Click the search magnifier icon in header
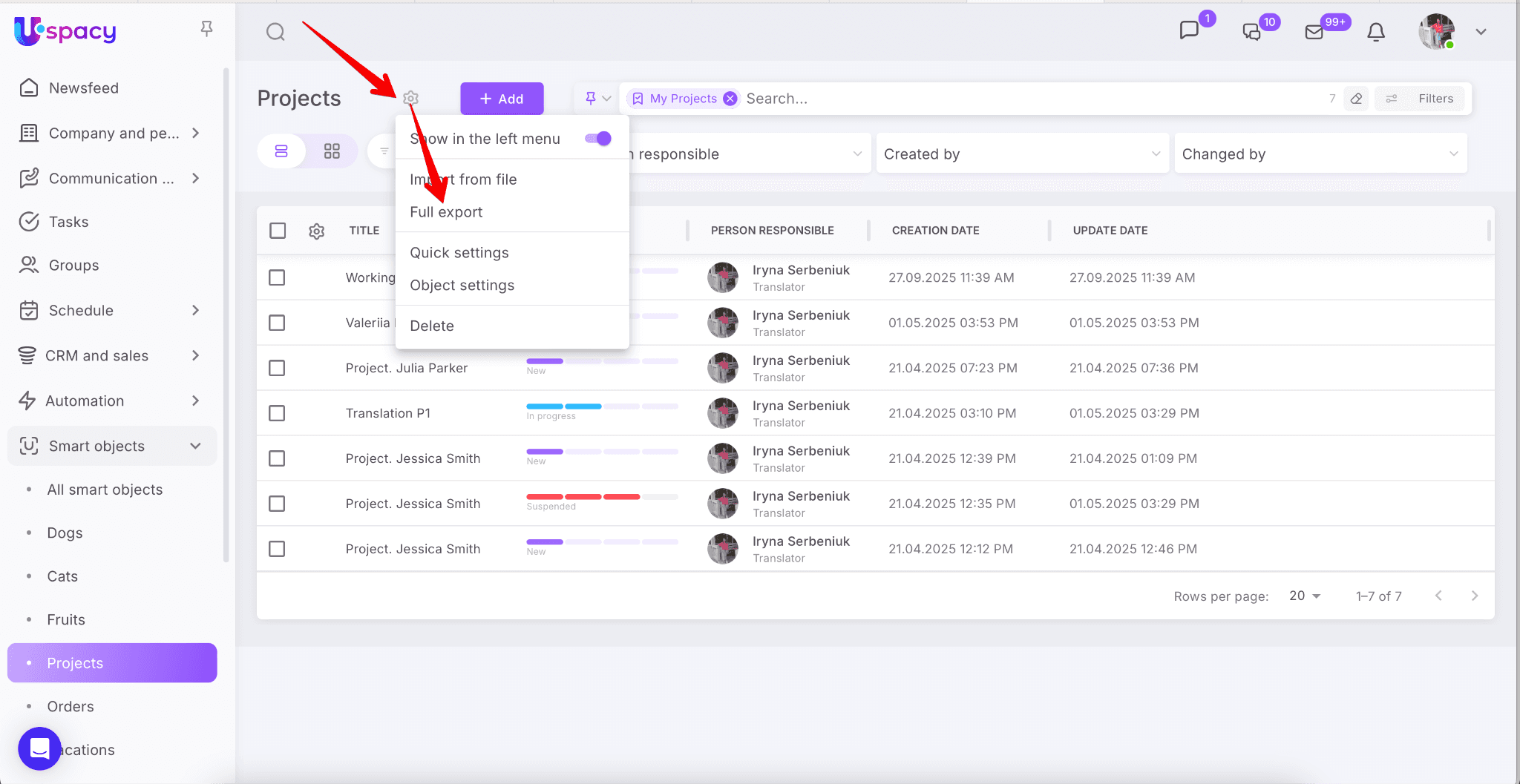1520x784 pixels. coord(275,32)
